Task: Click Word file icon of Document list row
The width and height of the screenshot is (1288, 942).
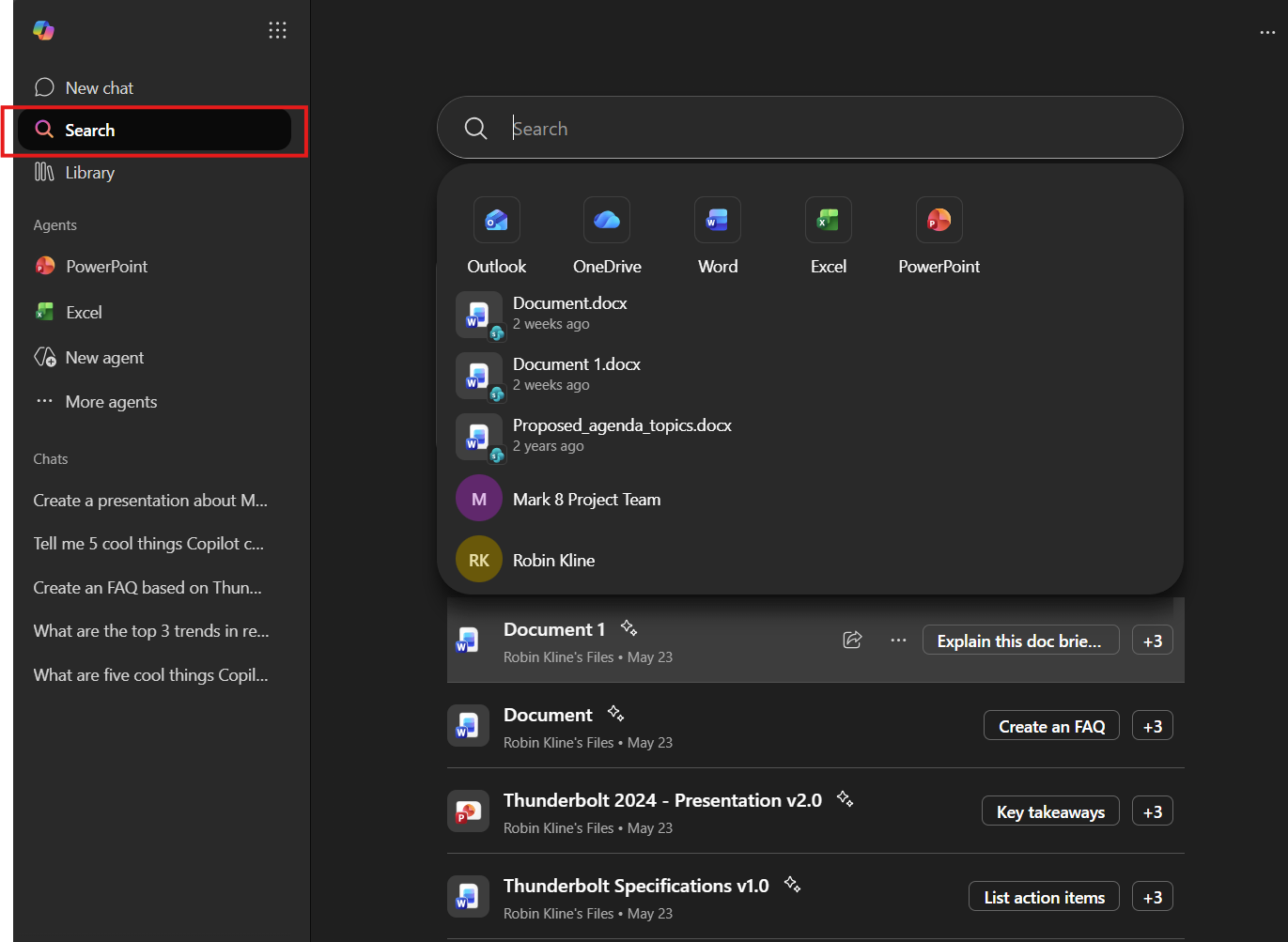Action: coord(468,726)
